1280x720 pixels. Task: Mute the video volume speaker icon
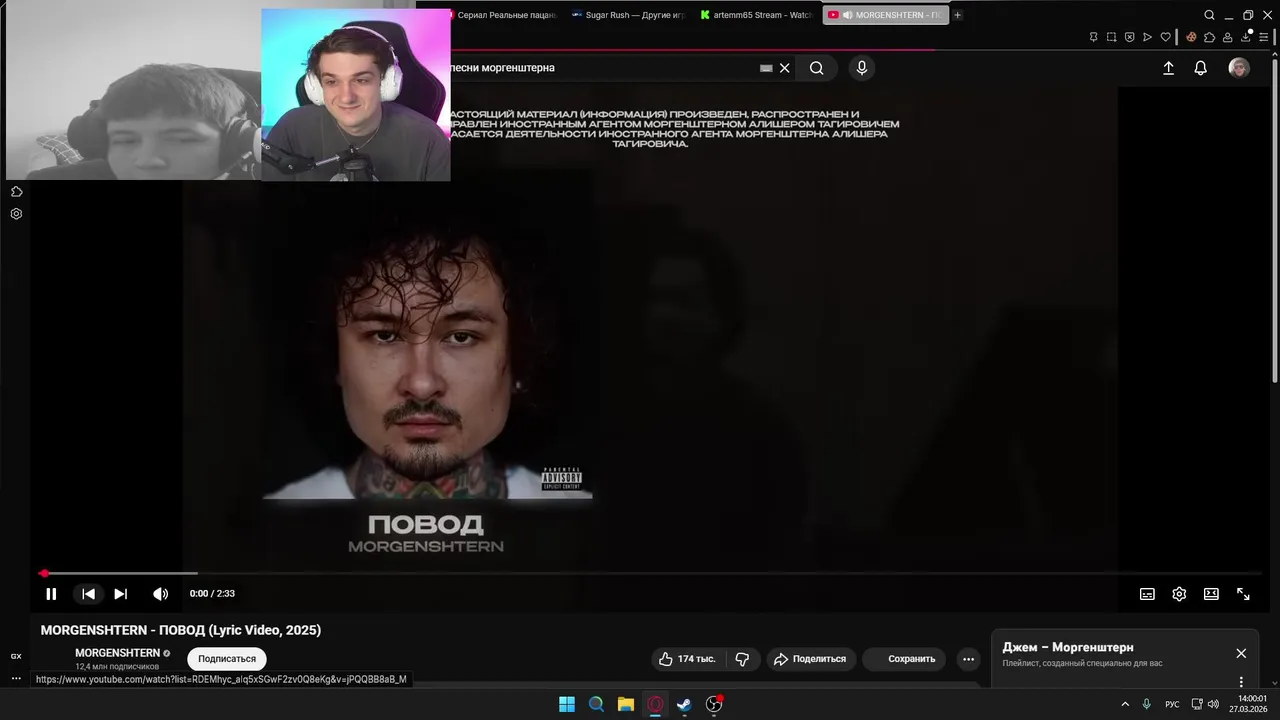(160, 594)
